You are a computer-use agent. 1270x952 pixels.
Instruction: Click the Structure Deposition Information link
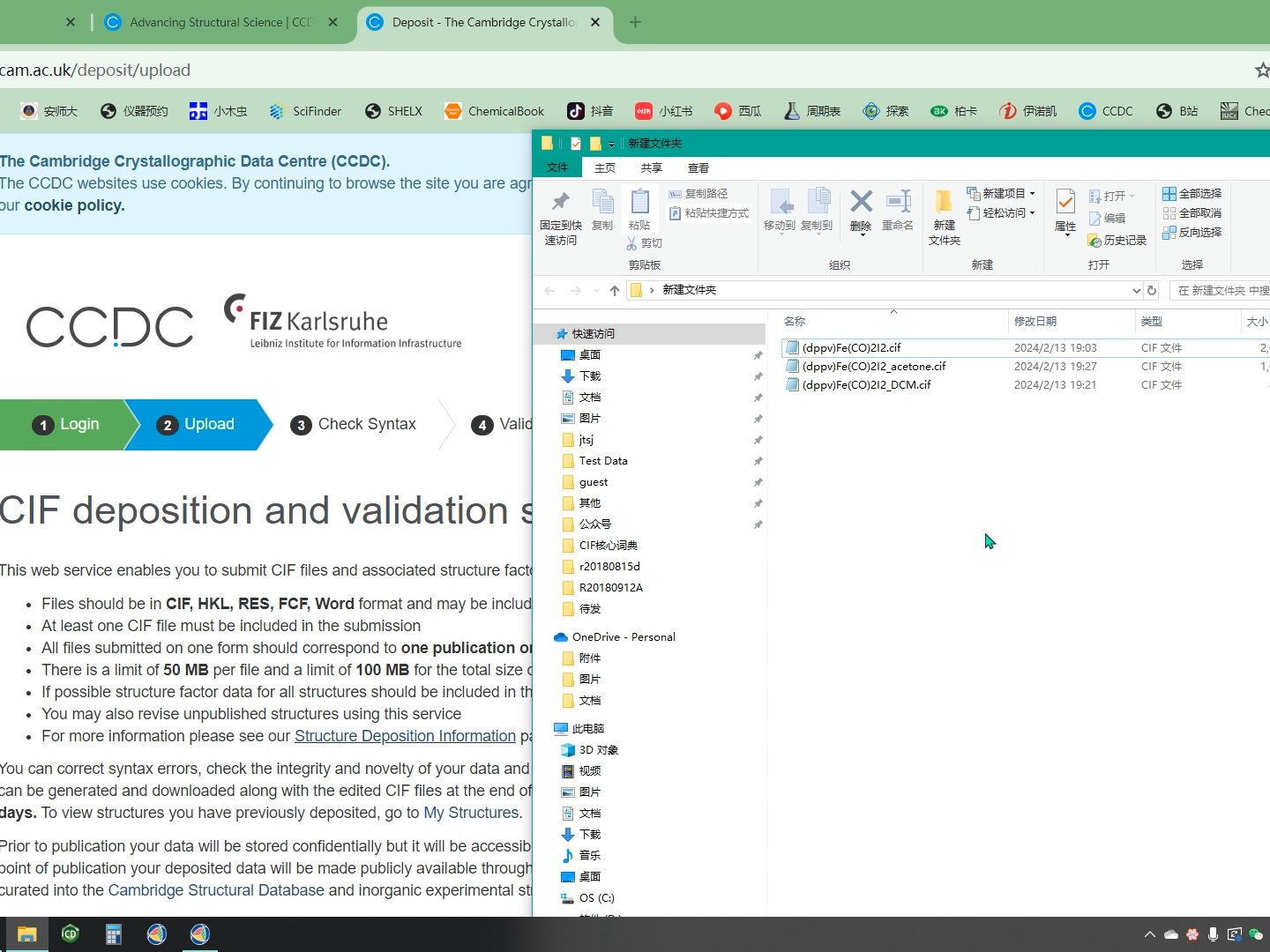point(405,736)
